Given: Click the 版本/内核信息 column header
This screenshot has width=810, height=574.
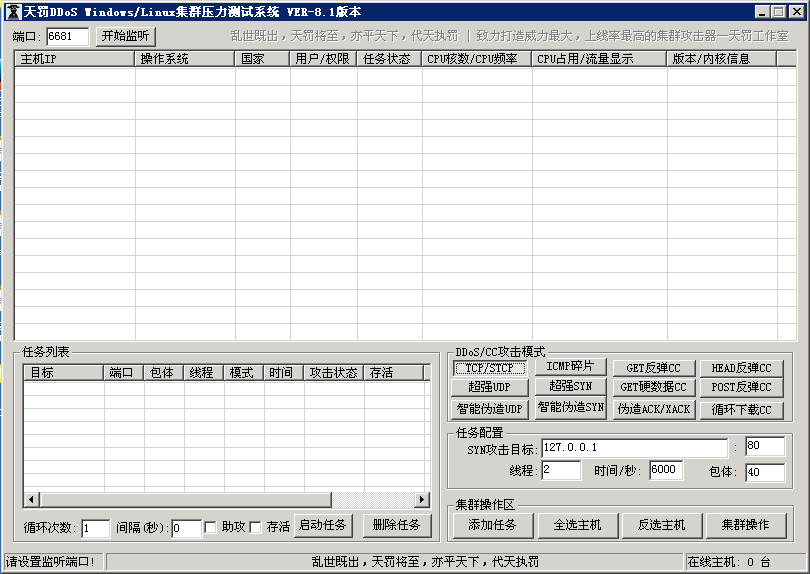Looking at the screenshot, I should [722, 59].
